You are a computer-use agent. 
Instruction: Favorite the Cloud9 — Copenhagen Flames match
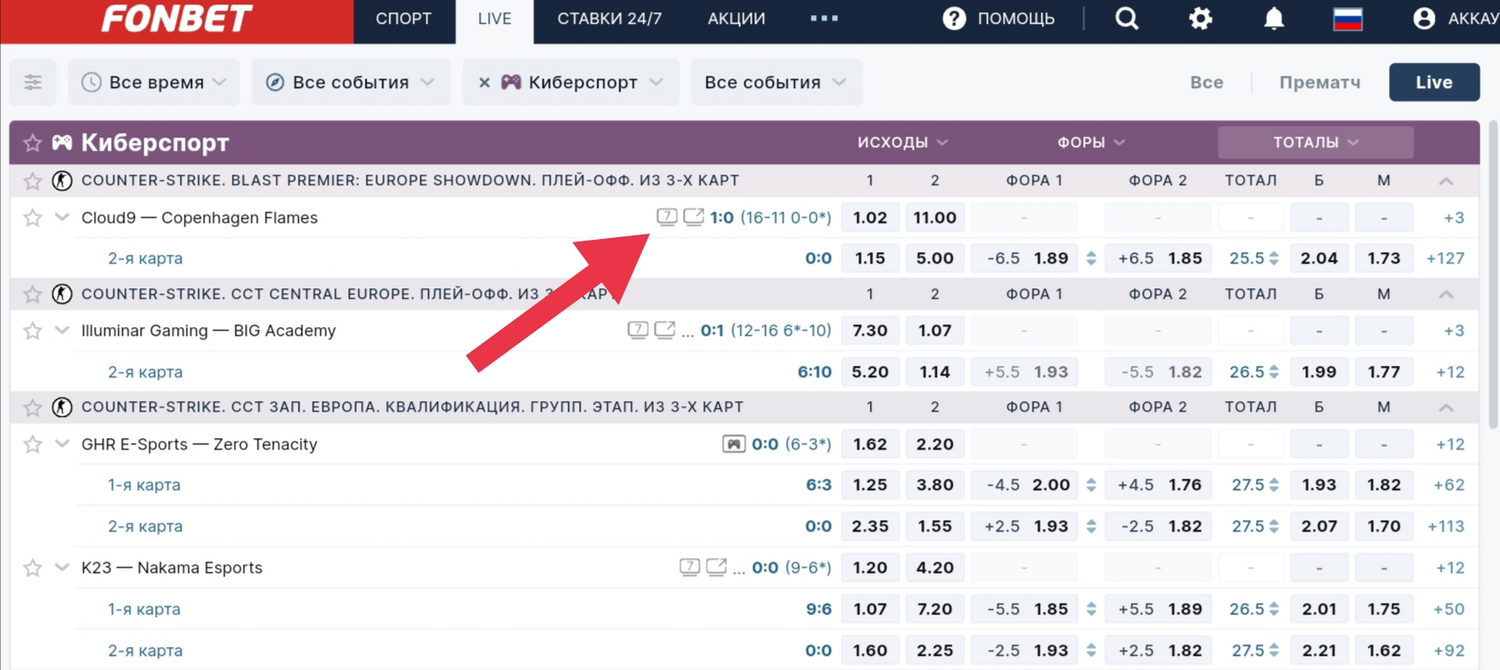pos(33,218)
